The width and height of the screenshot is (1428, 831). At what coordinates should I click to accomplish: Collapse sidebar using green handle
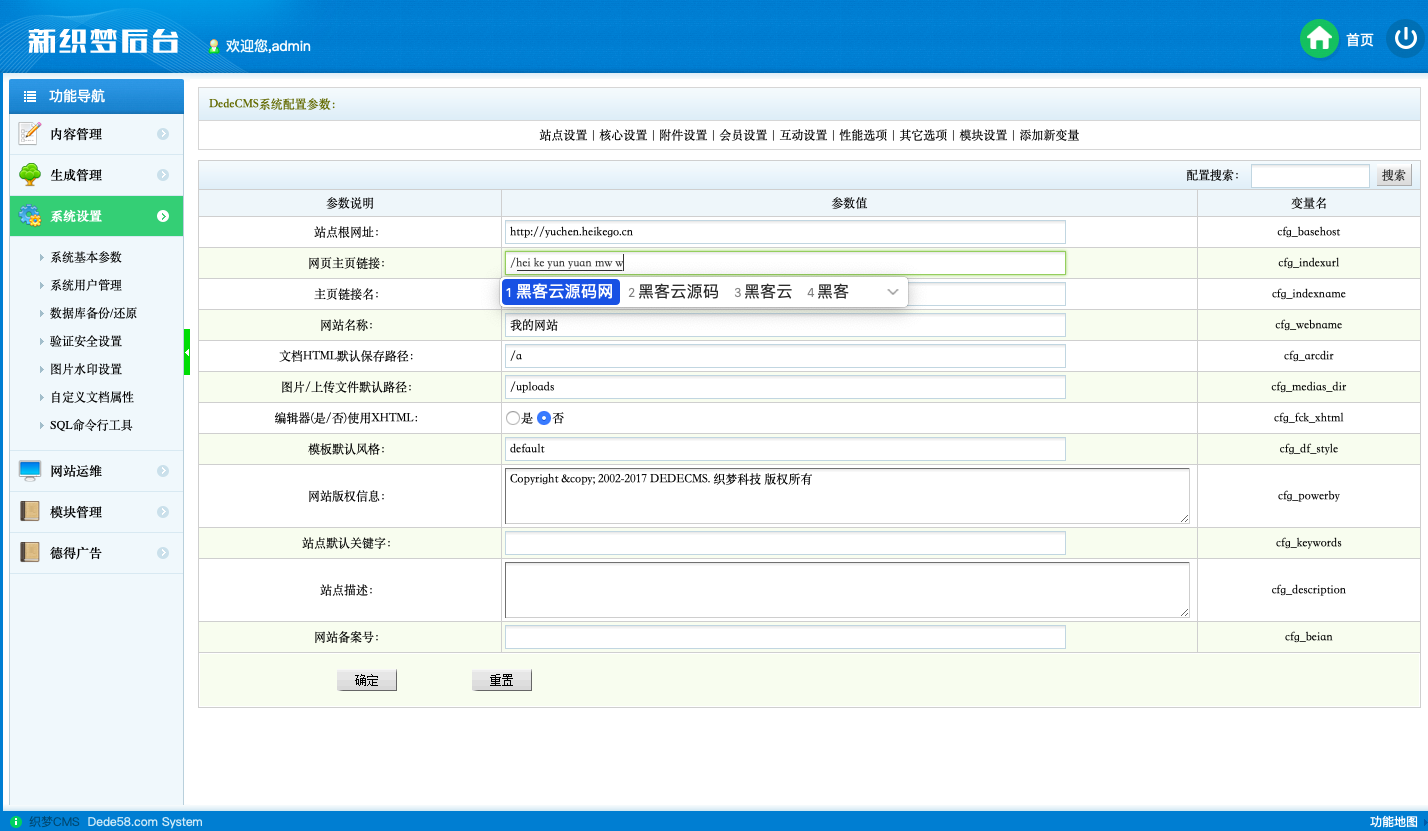[187, 352]
